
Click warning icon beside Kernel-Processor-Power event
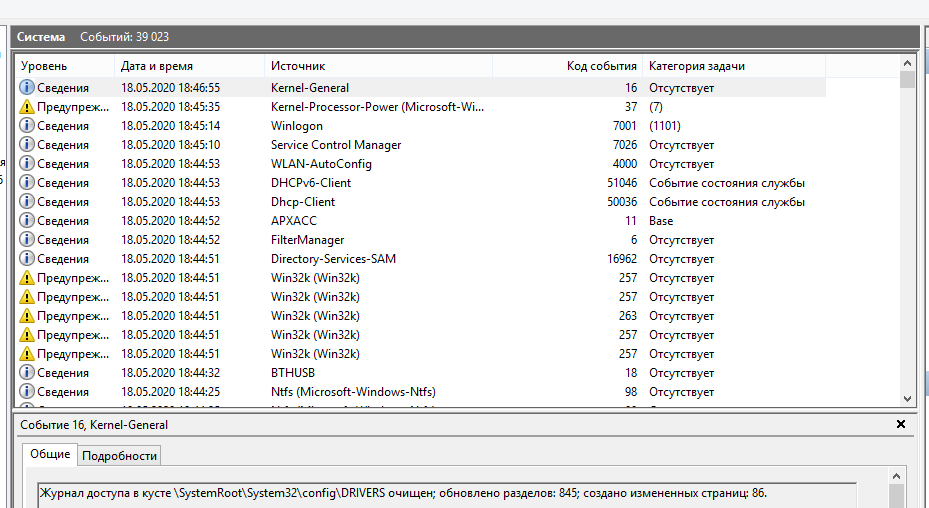(27, 107)
